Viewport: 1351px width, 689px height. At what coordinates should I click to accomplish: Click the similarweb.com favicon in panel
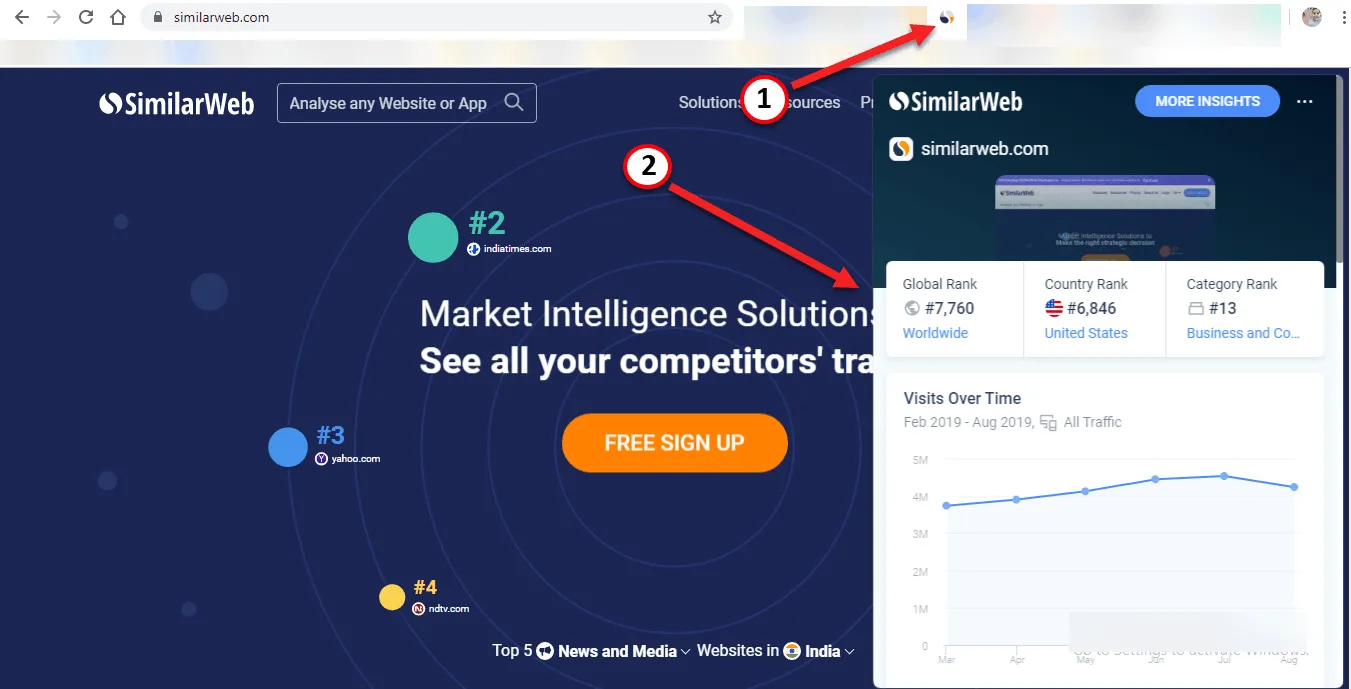(x=901, y=149)
